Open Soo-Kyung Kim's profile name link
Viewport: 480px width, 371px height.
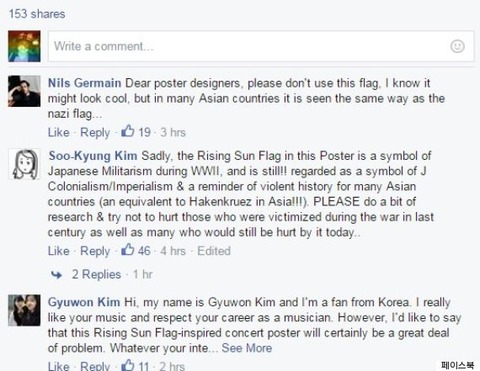[93, 156]
